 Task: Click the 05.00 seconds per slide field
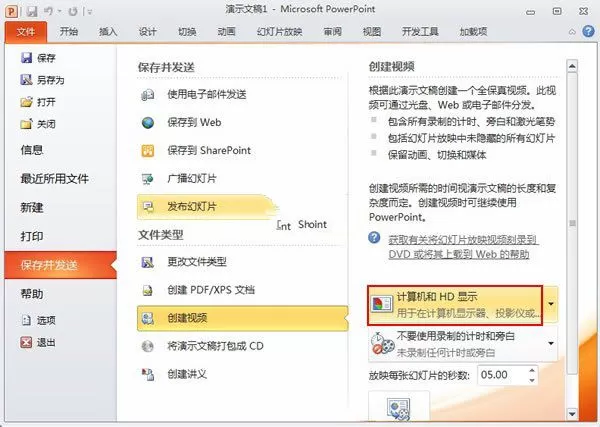[x=502, y=375]
